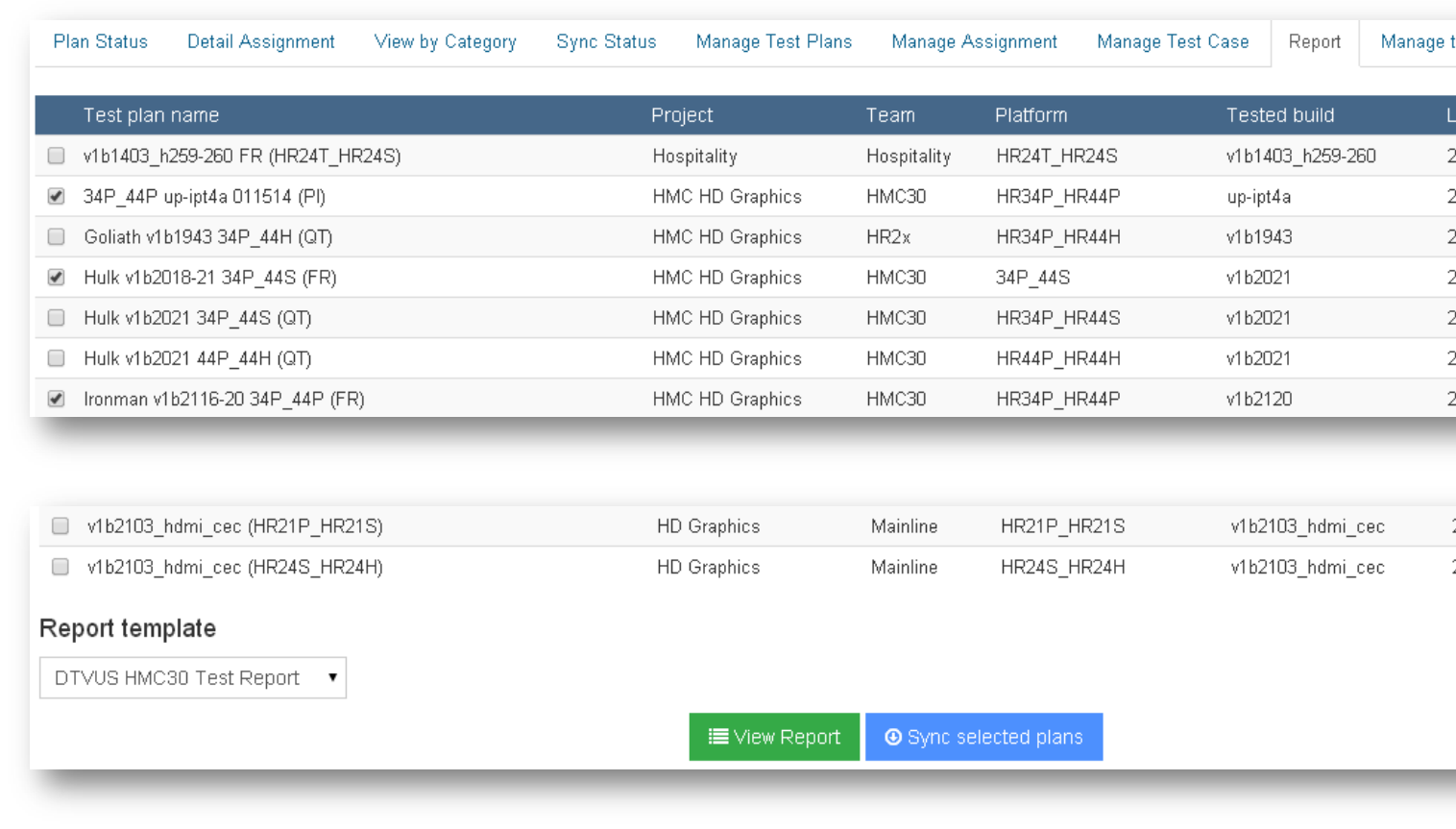Check v1b2103_hdmi_cec (HR24S_HR24H) checkbox
Screen dimensions: 1456x829
coord(61,567)
